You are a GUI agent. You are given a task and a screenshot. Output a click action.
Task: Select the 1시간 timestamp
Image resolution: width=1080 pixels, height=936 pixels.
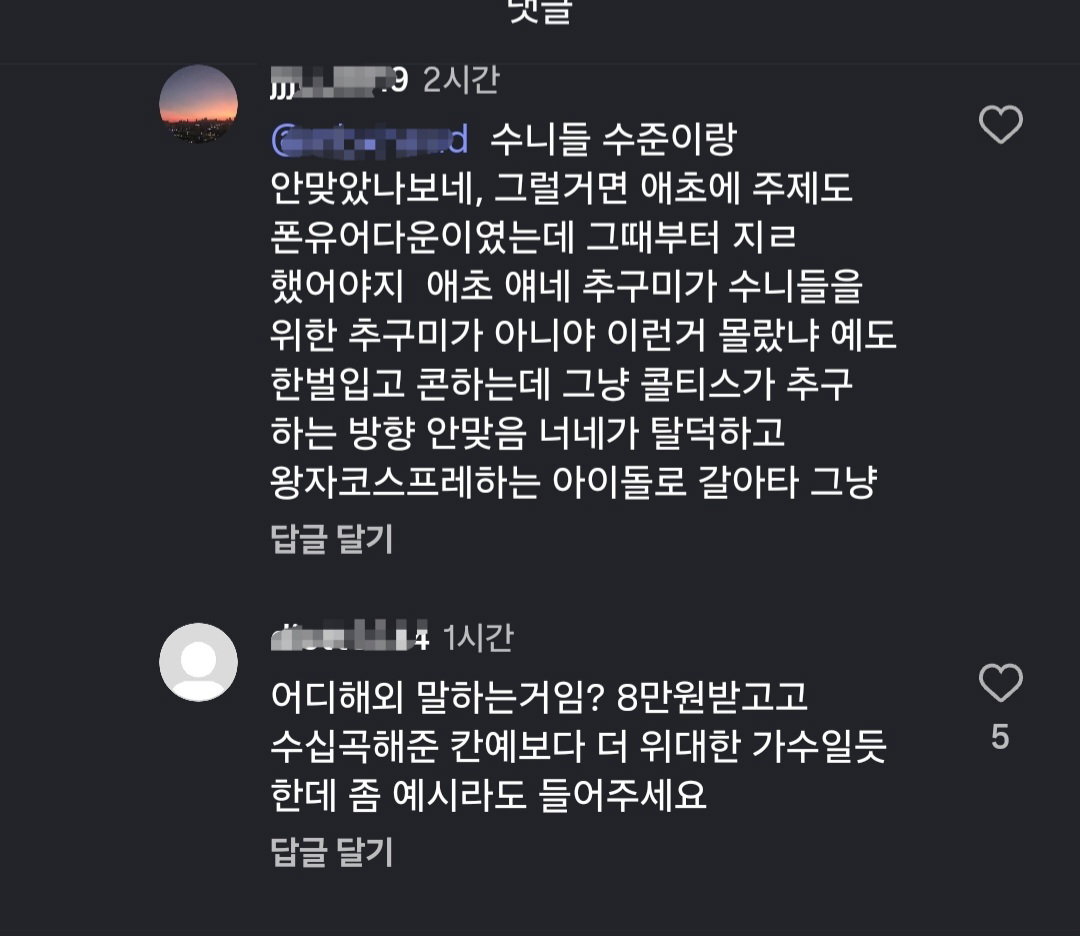tap(478, 638)
